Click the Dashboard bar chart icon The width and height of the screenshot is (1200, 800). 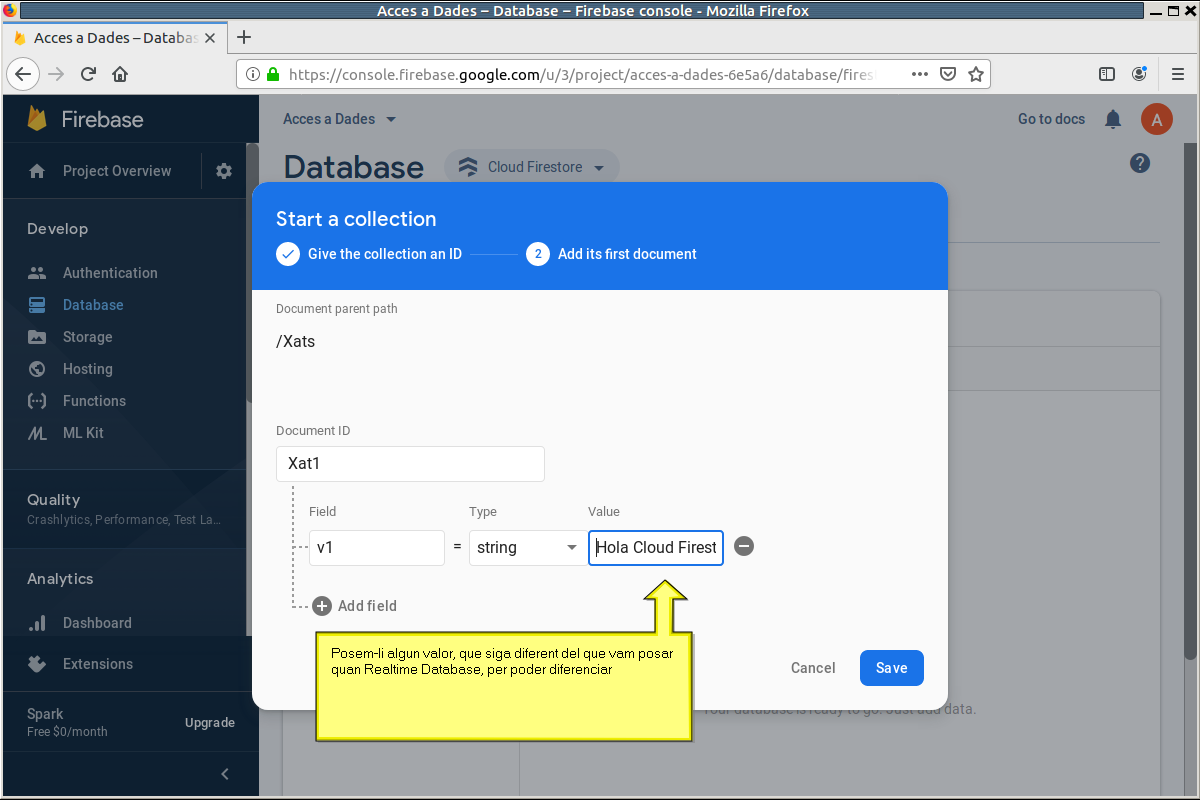tap(37, 623)
